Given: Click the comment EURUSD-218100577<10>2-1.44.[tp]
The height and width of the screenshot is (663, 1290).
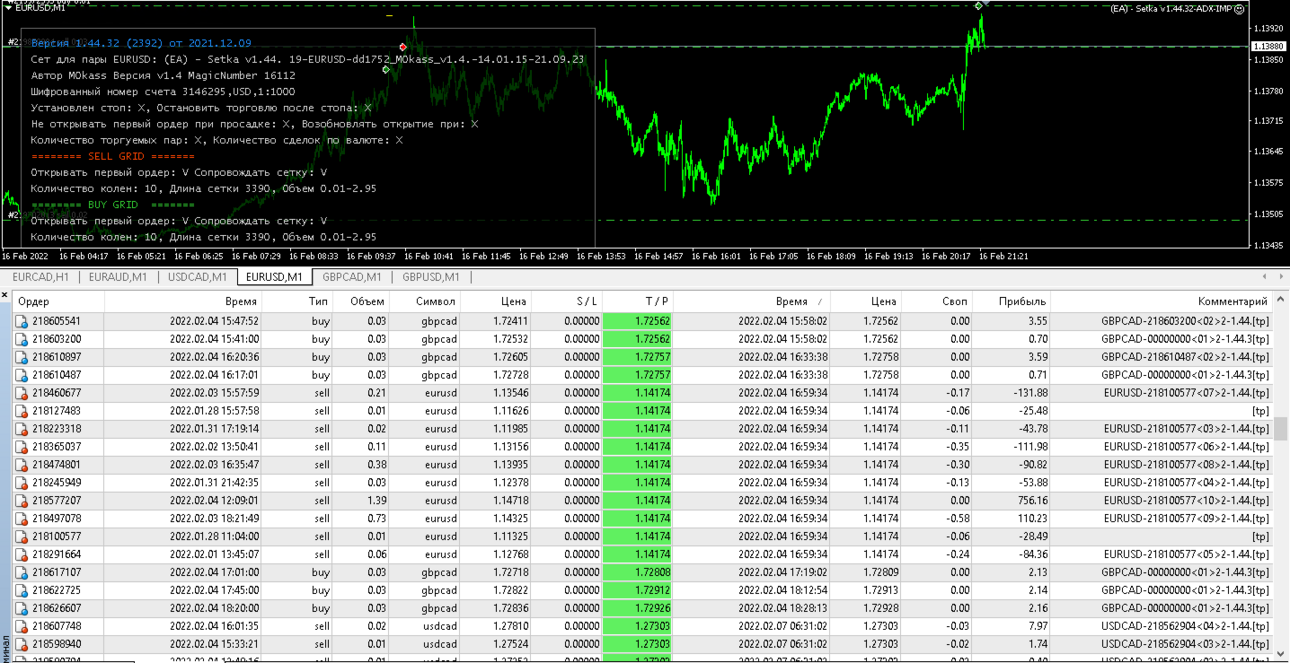Looking at the screenshot, I should (x=1186, y=501).
